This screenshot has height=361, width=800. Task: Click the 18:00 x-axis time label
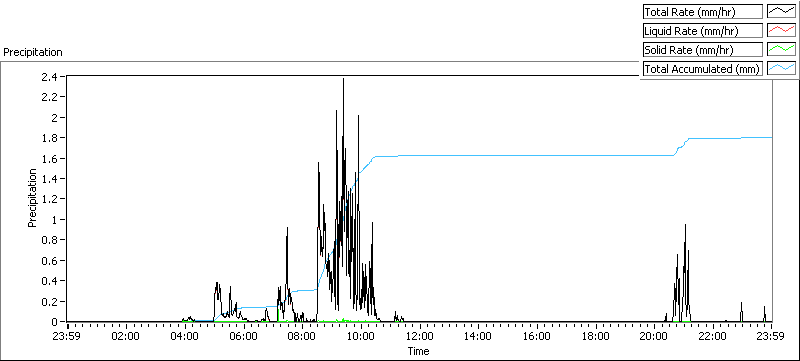[x=595, y=336]
